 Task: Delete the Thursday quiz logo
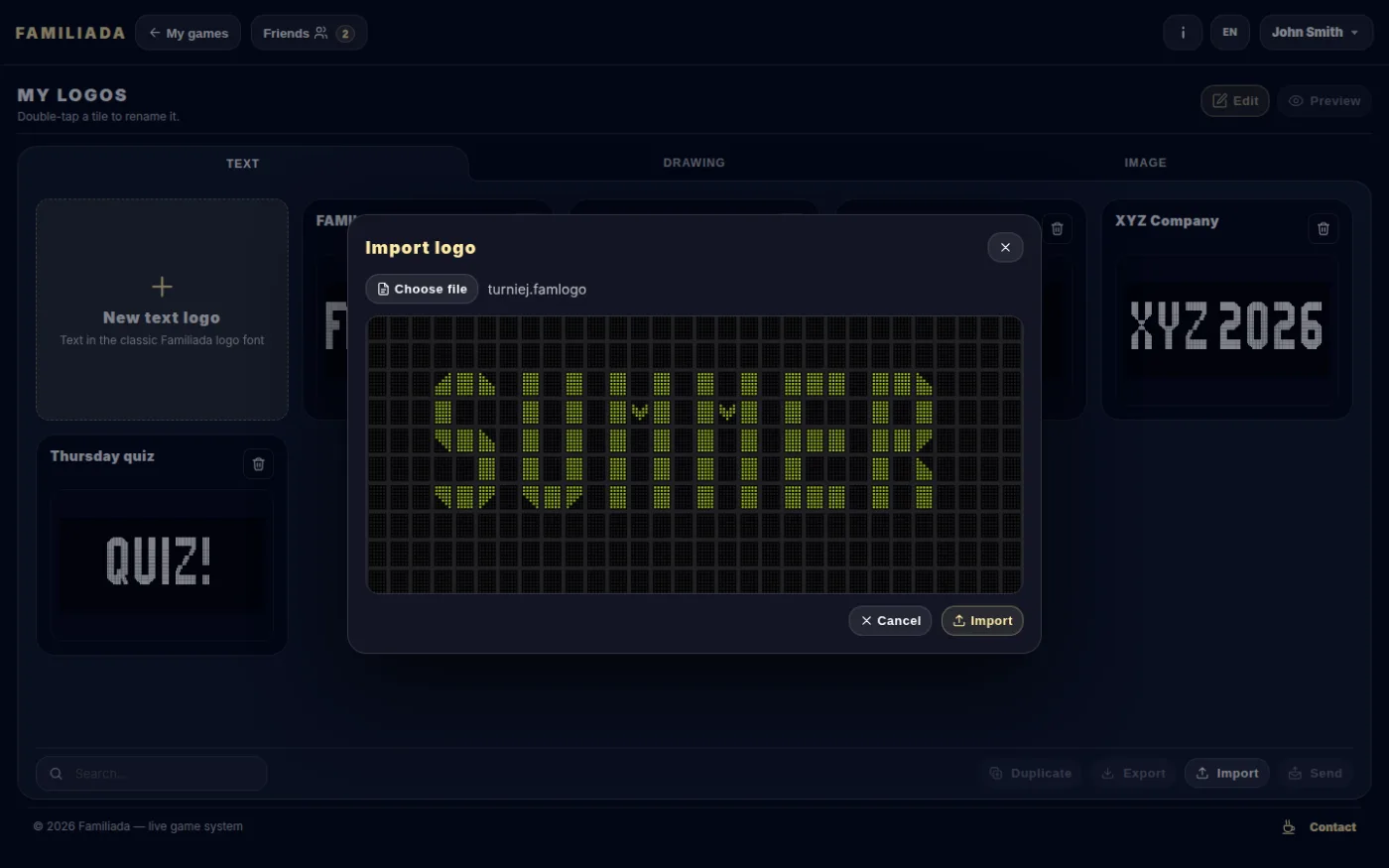[258, 464]
